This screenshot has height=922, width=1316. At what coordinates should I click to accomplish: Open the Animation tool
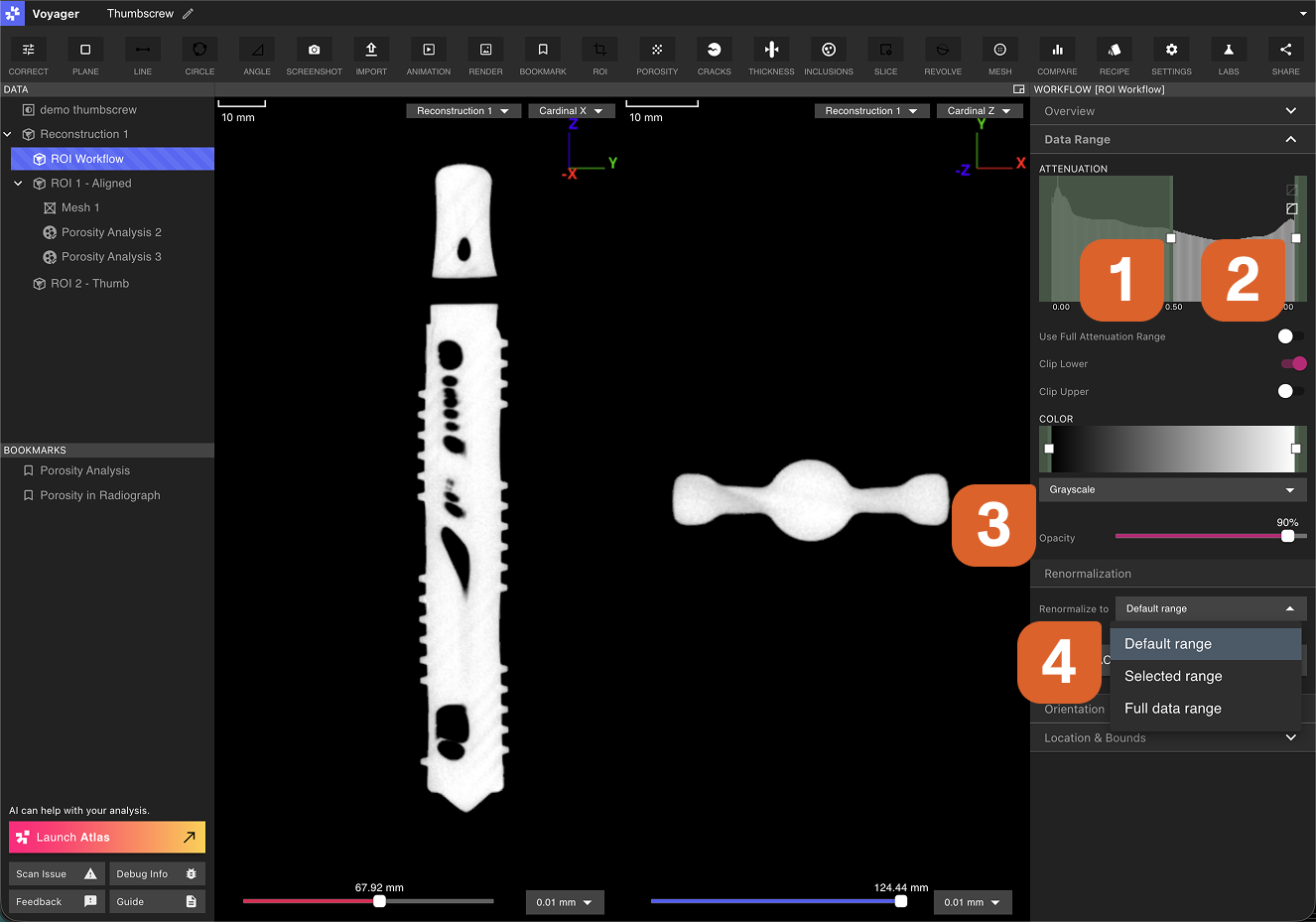click(429, 57)
